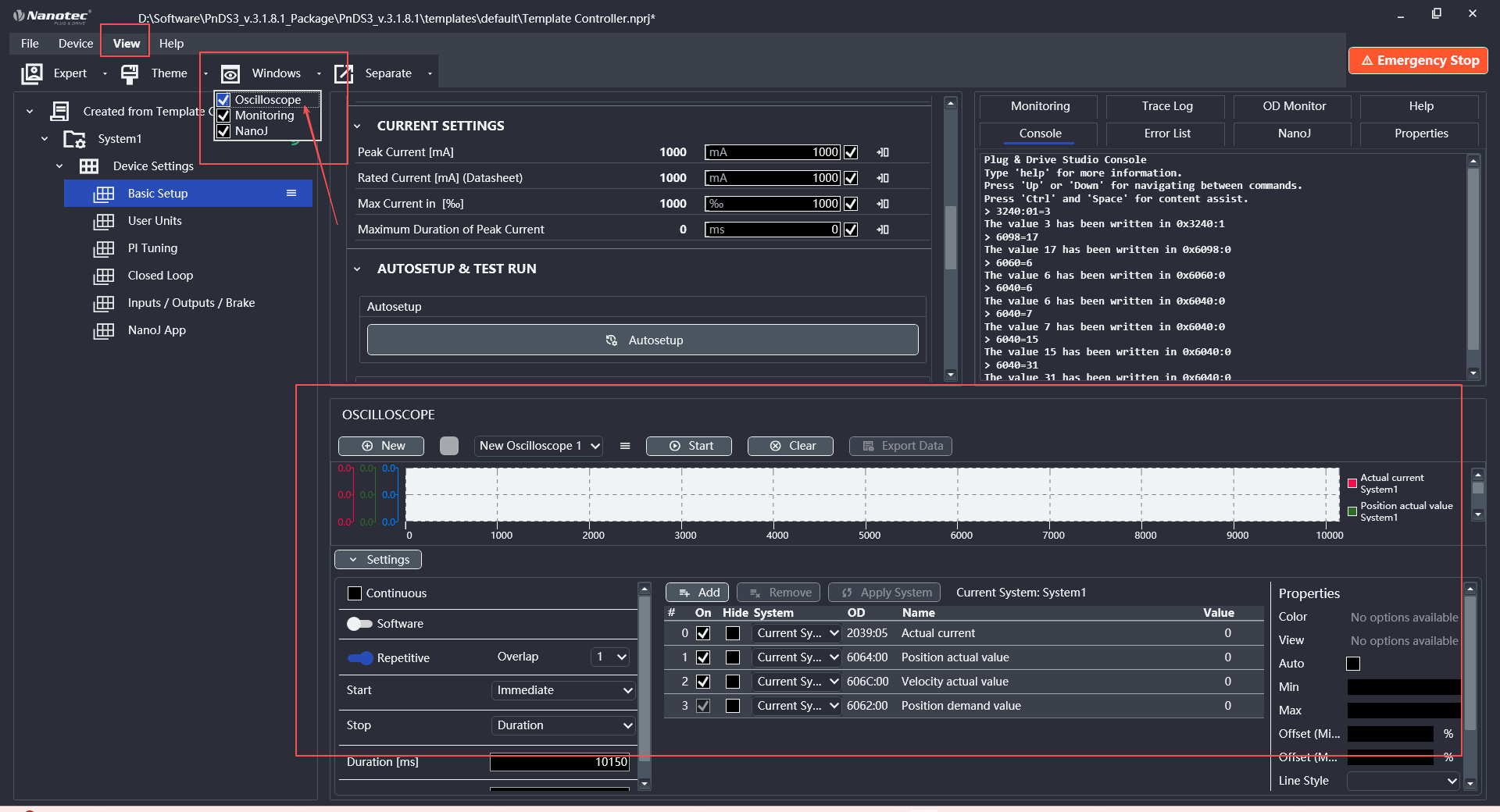Screen dimensions: 1500x812
Task: Click the Device Settings grid icon
Action: (89, 166)
